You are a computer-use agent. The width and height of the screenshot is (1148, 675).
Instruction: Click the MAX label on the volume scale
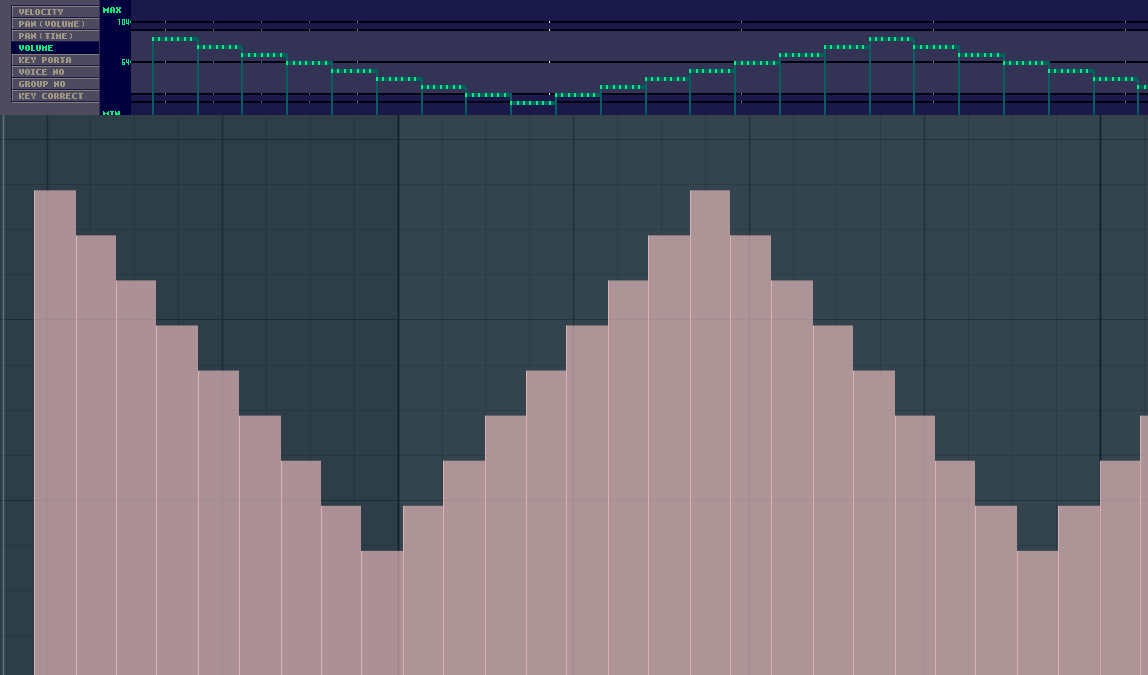[x=112, y=10]
